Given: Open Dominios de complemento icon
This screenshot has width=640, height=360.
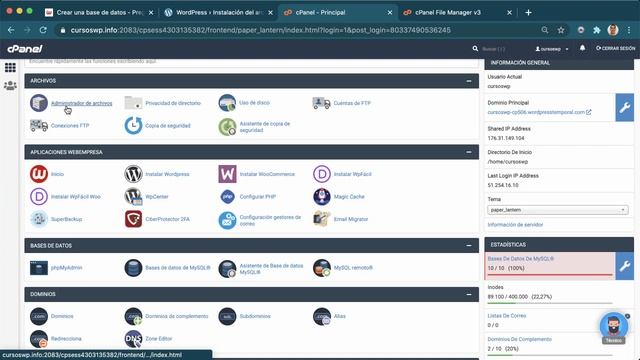Looking at the screenshot, I should coord(133,316).
